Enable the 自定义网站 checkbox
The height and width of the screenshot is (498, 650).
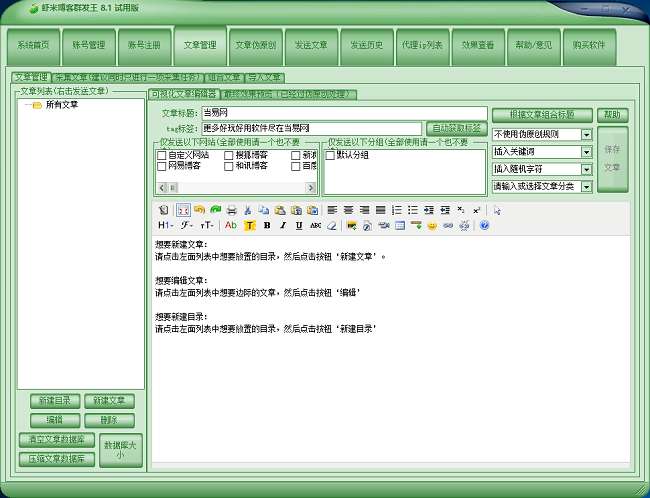tap(162, 155)
